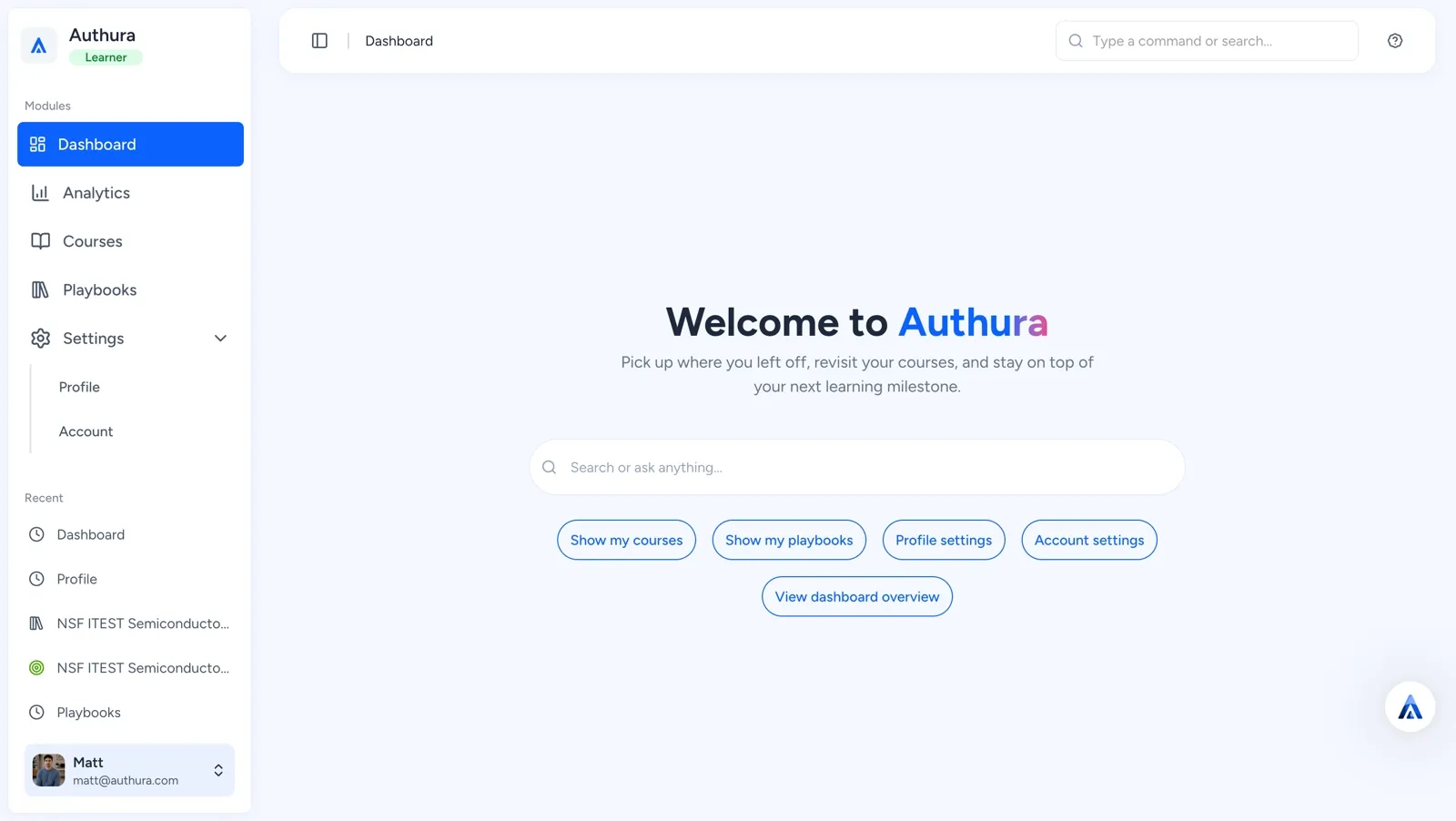This screenshot has height=821, width=1456.
Task: Click the clock icon beside recent Dashboard
Action: 36,534
